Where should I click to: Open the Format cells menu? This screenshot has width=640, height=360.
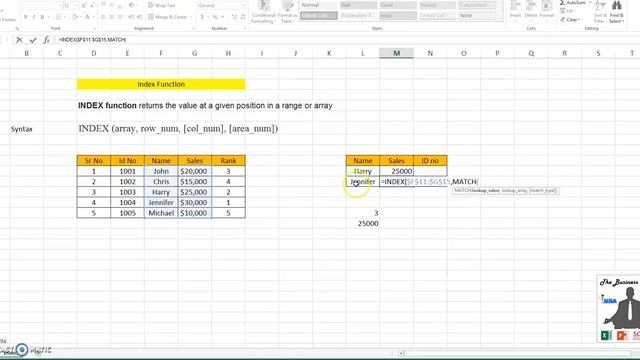(x=547, y=11)
